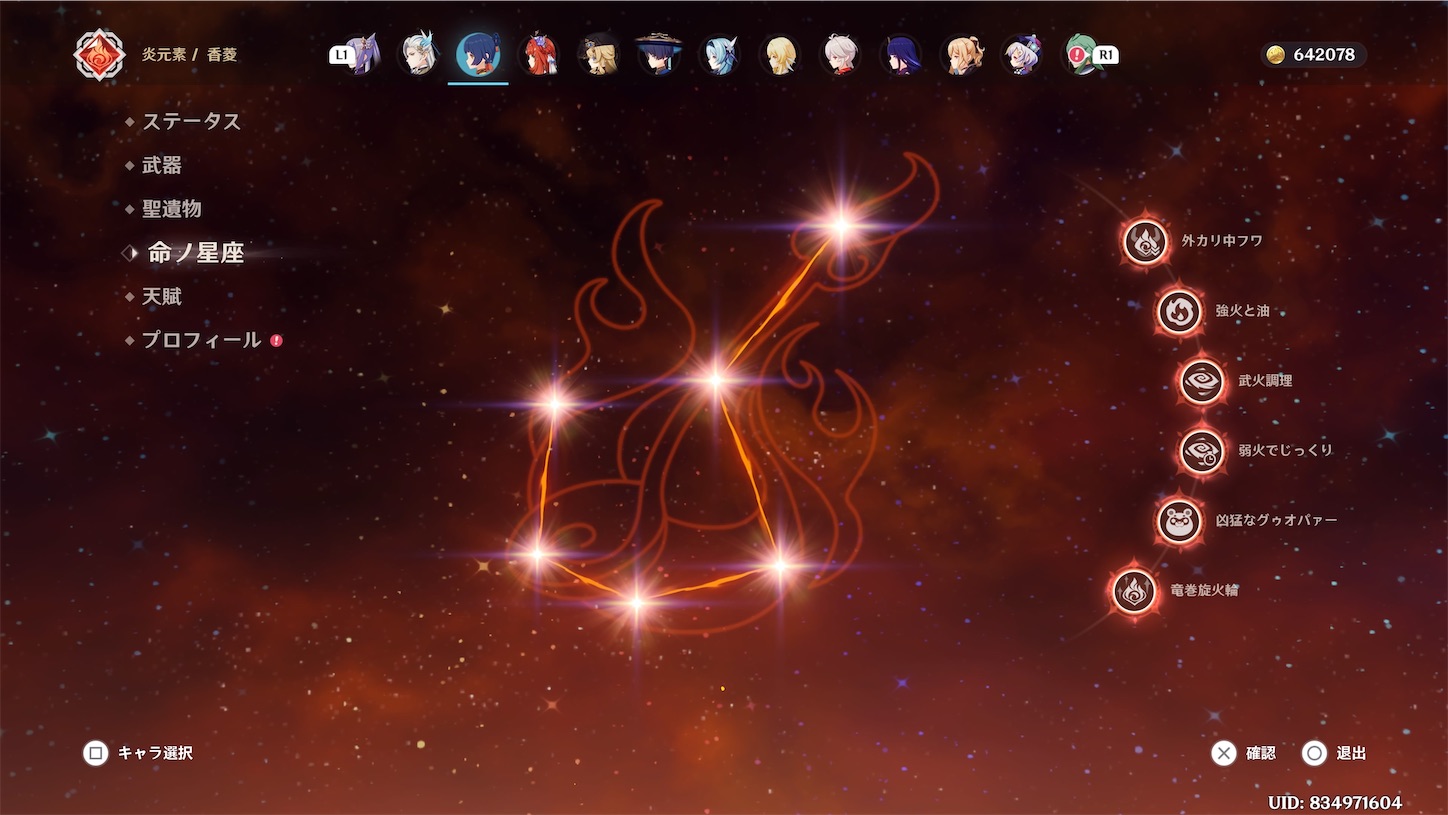Select Qiqi's portrait with purple hat
Viewport: 1448px width, 815px height.
pos(1021,54)
